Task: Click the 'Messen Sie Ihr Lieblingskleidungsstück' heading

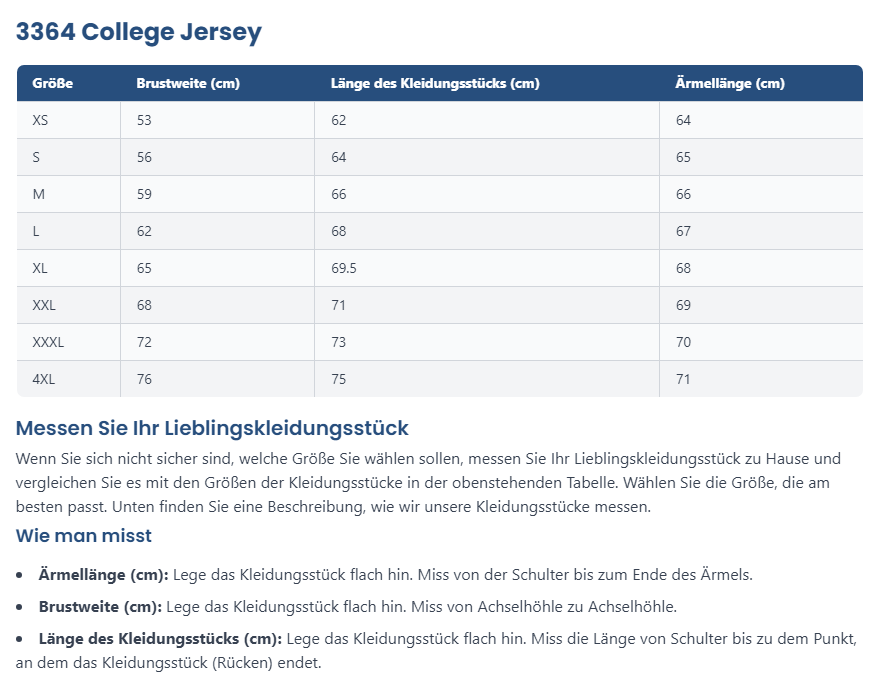Action: 212,428
